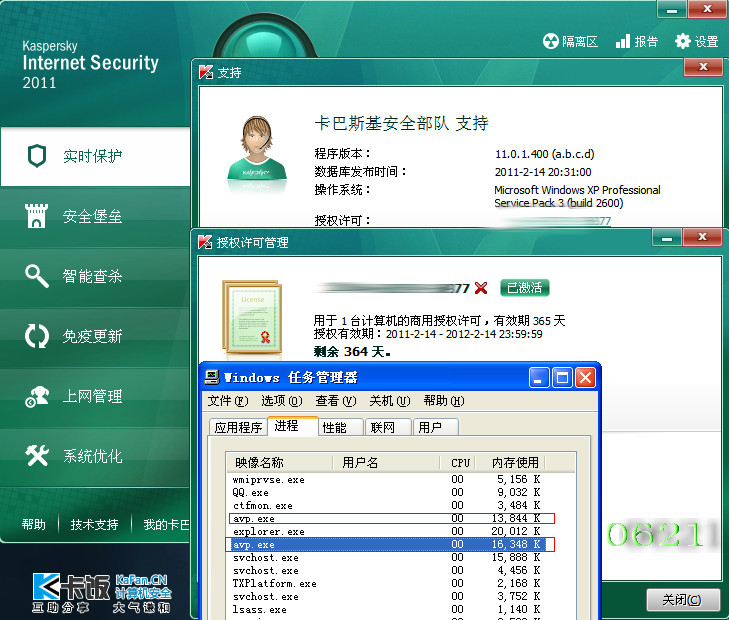
Task: Sort processes by 内存使用 column header
Action: point(510,462)
